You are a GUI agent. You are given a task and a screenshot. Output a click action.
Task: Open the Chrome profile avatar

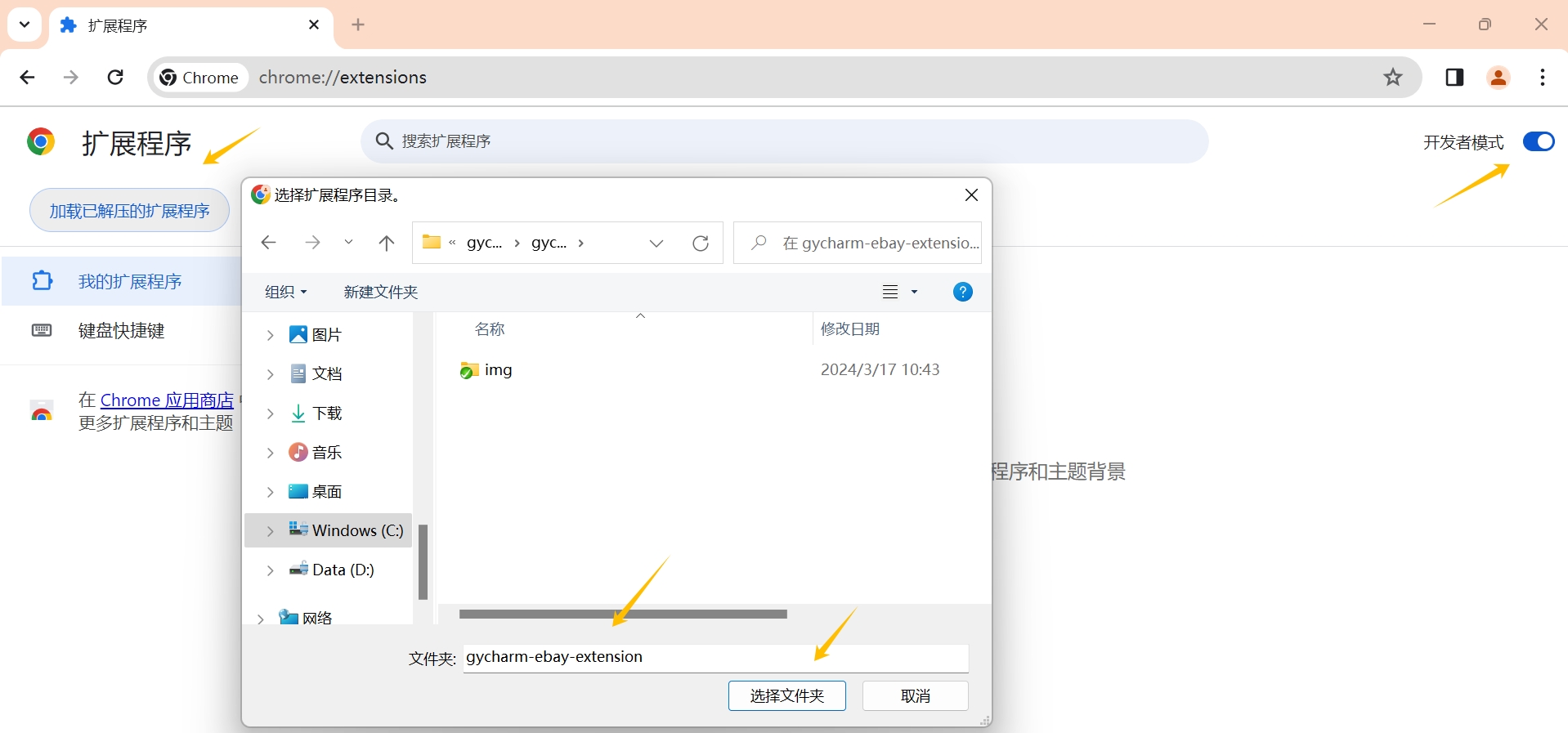coord(1499,78)
